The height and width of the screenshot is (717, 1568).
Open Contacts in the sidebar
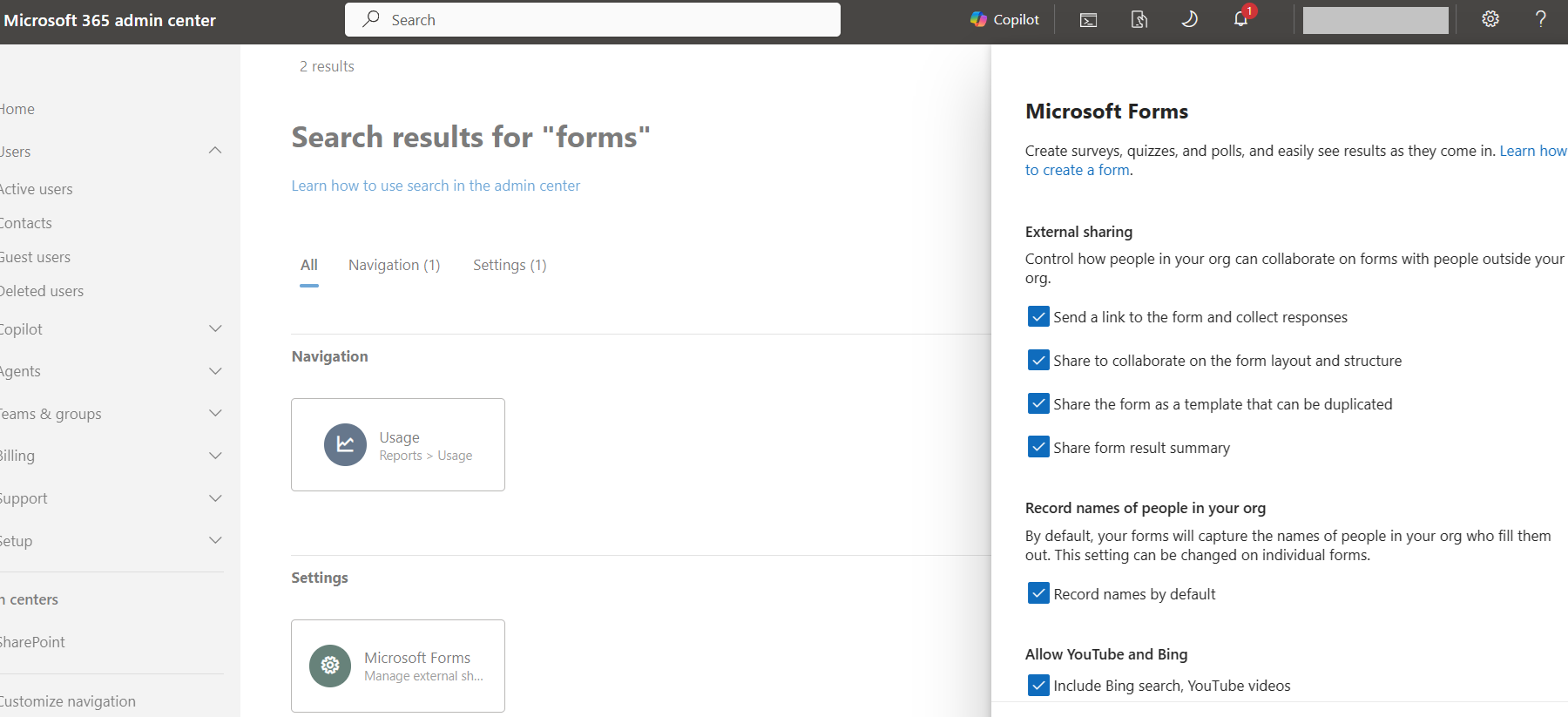point(26,223)
